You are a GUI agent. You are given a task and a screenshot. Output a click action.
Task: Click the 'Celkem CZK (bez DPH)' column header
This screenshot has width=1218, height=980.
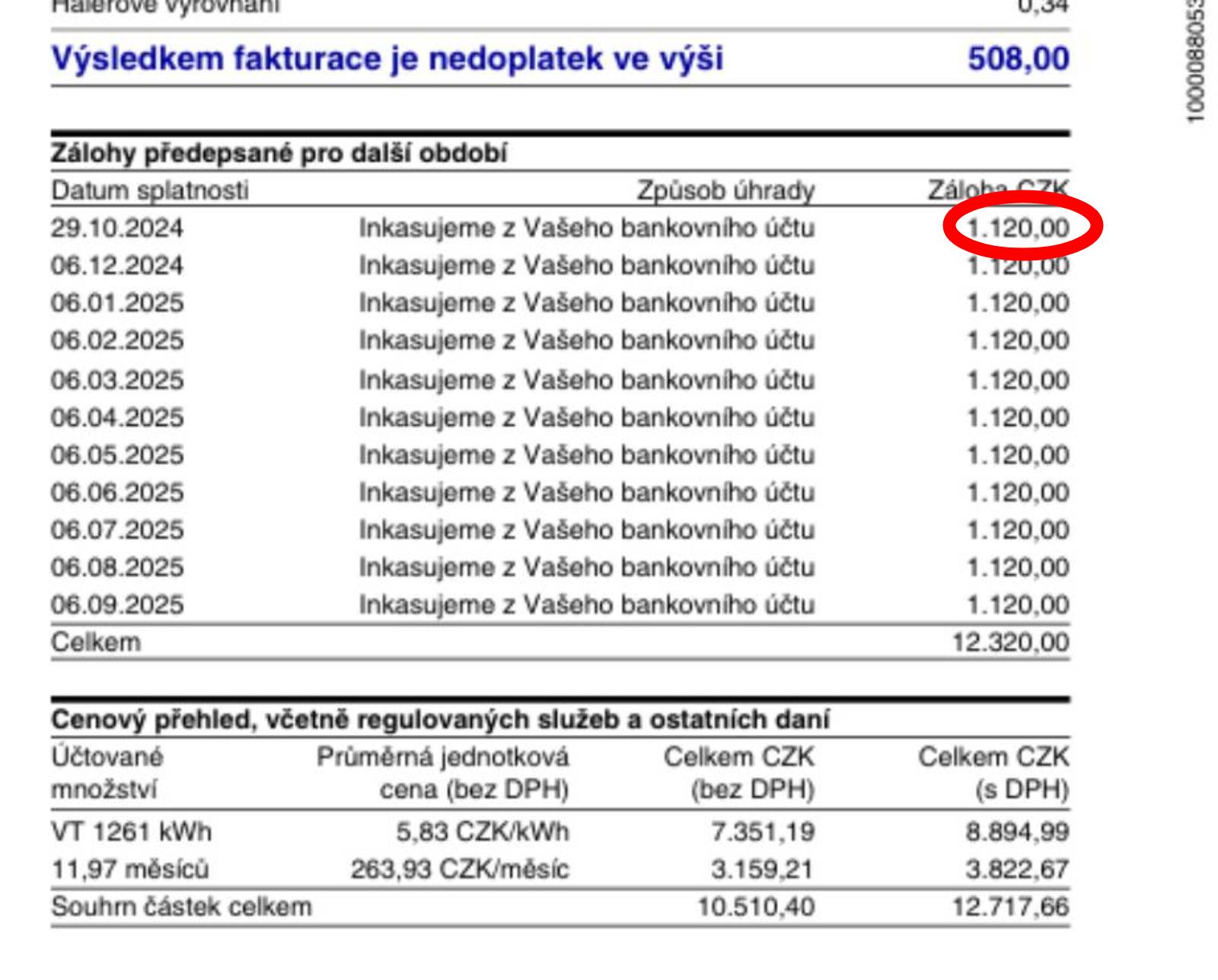(739, 774)
